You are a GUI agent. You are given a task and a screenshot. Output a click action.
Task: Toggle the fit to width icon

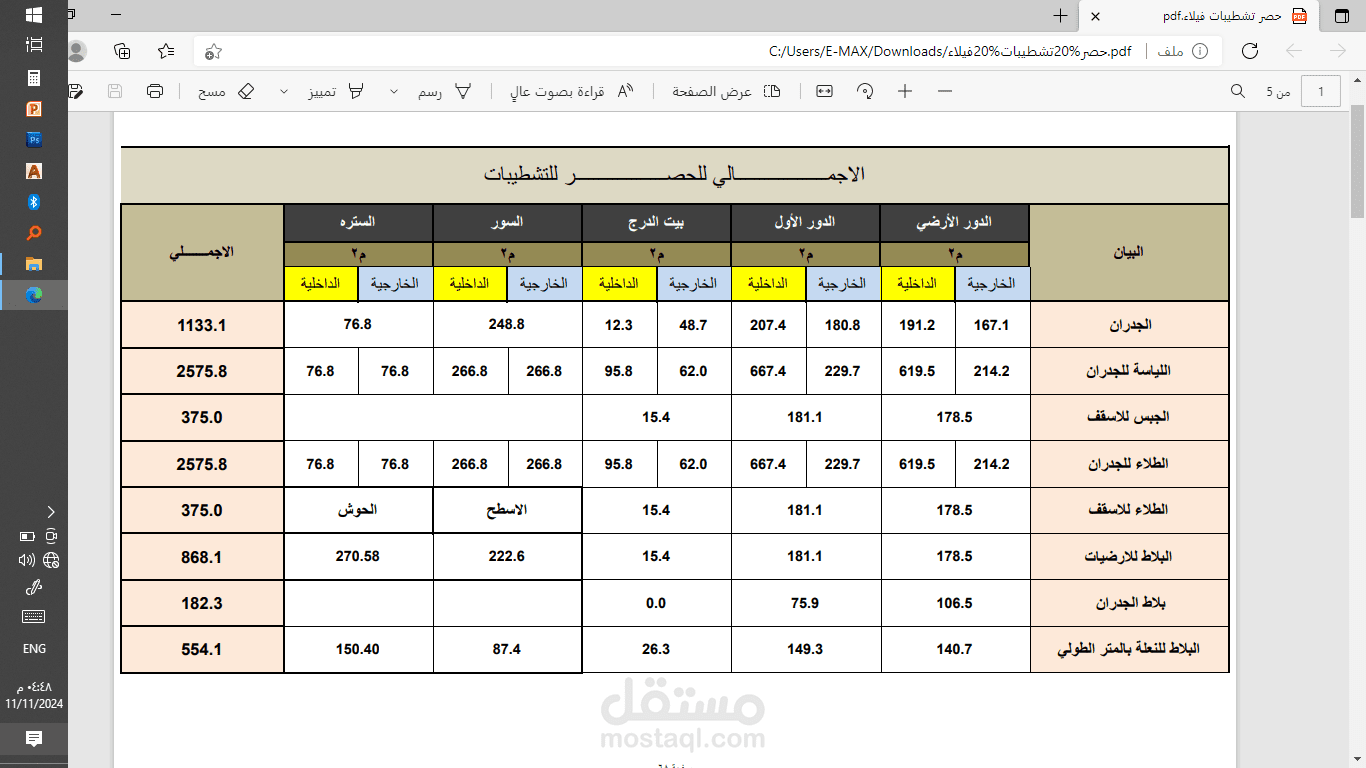click(x=824, y=91)
